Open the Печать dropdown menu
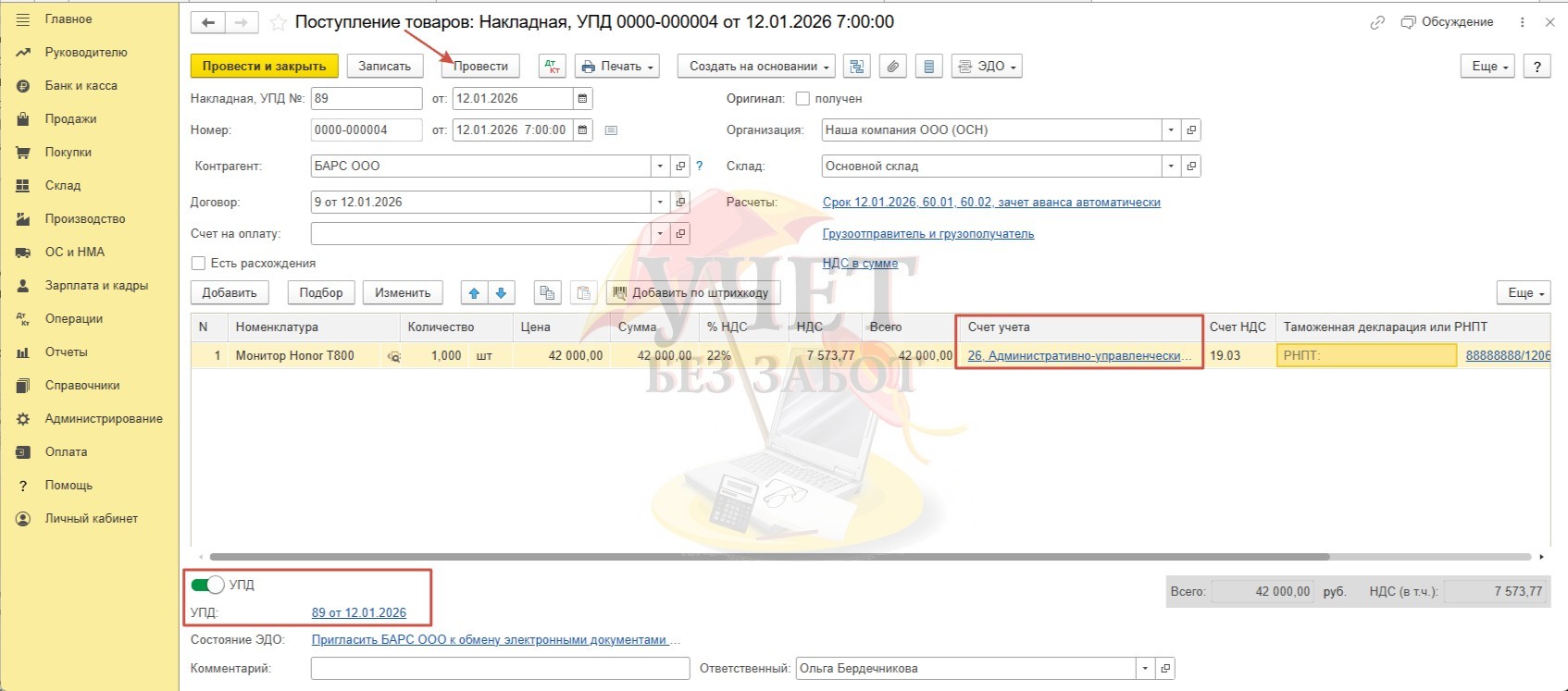Screen dimensions: 1568x691 pos(617,67)
